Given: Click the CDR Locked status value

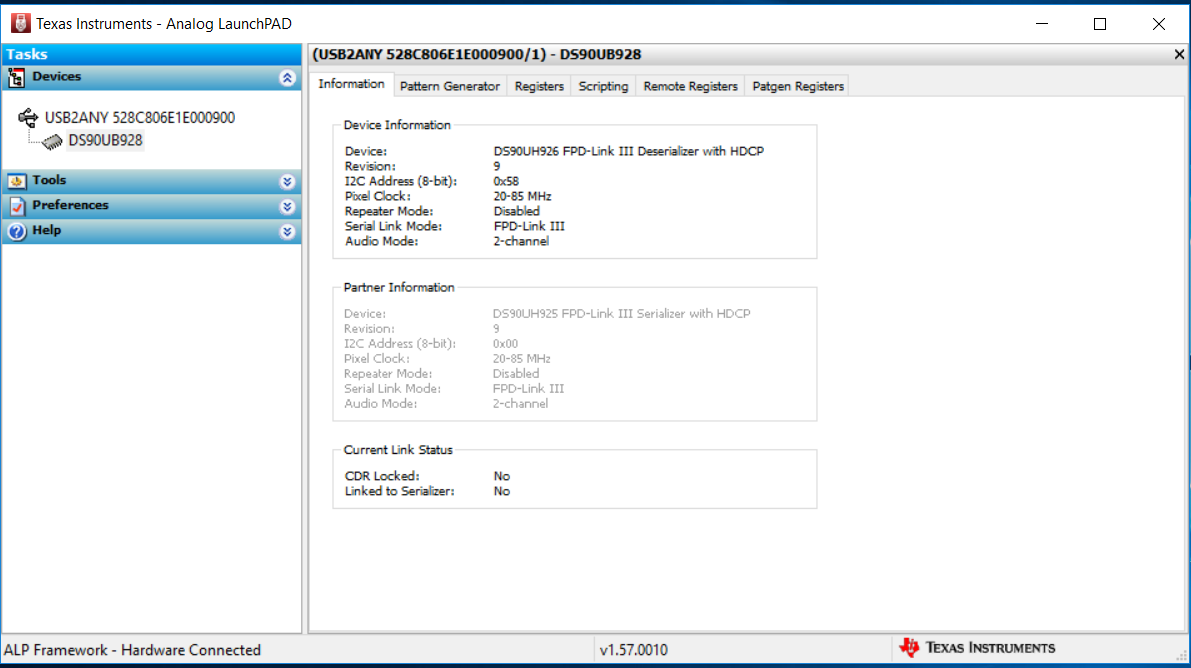Looking at the screenshot, I should coord(501,476).
